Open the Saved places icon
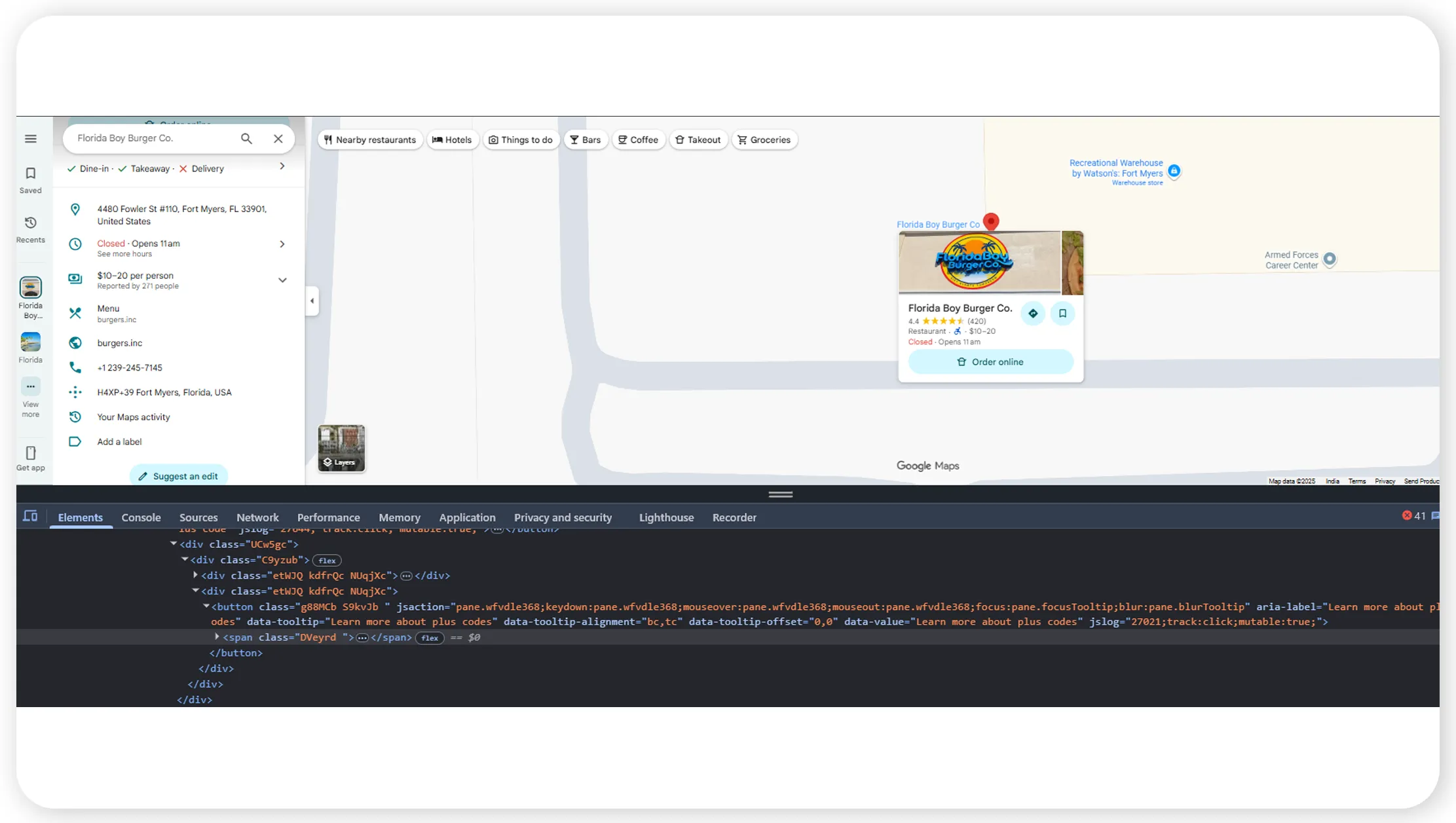Viewport: 1456px width, 823px height. tap(30, 174)
